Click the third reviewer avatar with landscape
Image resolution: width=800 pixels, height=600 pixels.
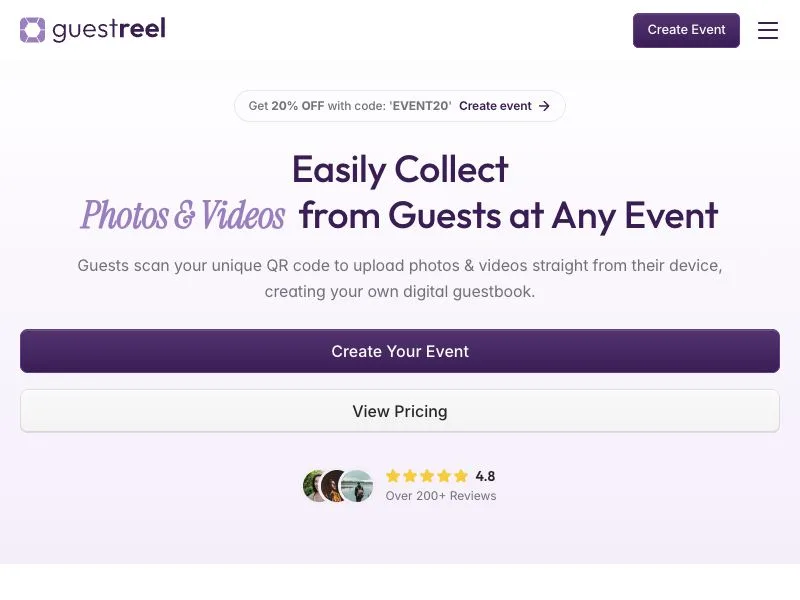(x=357, y=486)
